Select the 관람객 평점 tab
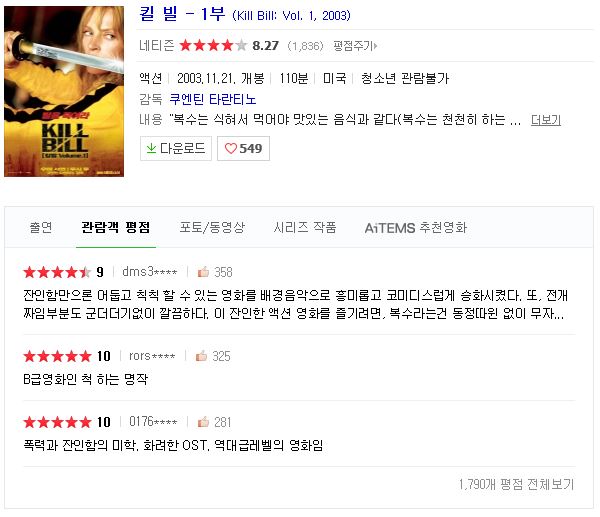 [116, 227]
